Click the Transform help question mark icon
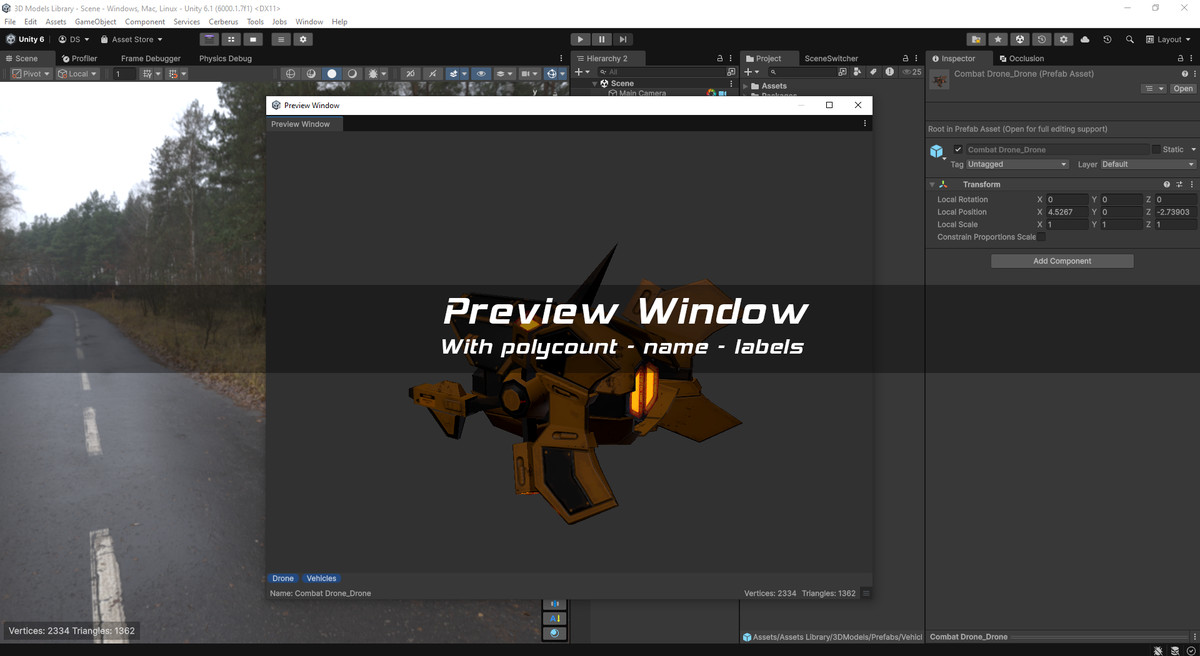The height and width of the screenshot is (656, 1200). point(1167,185)
